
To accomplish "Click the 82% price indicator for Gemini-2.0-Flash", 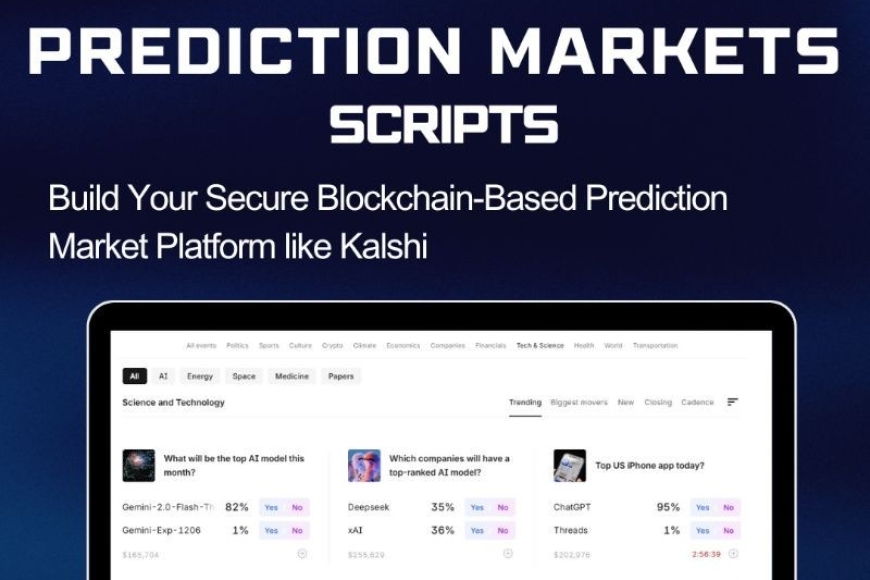I will 238,505.
